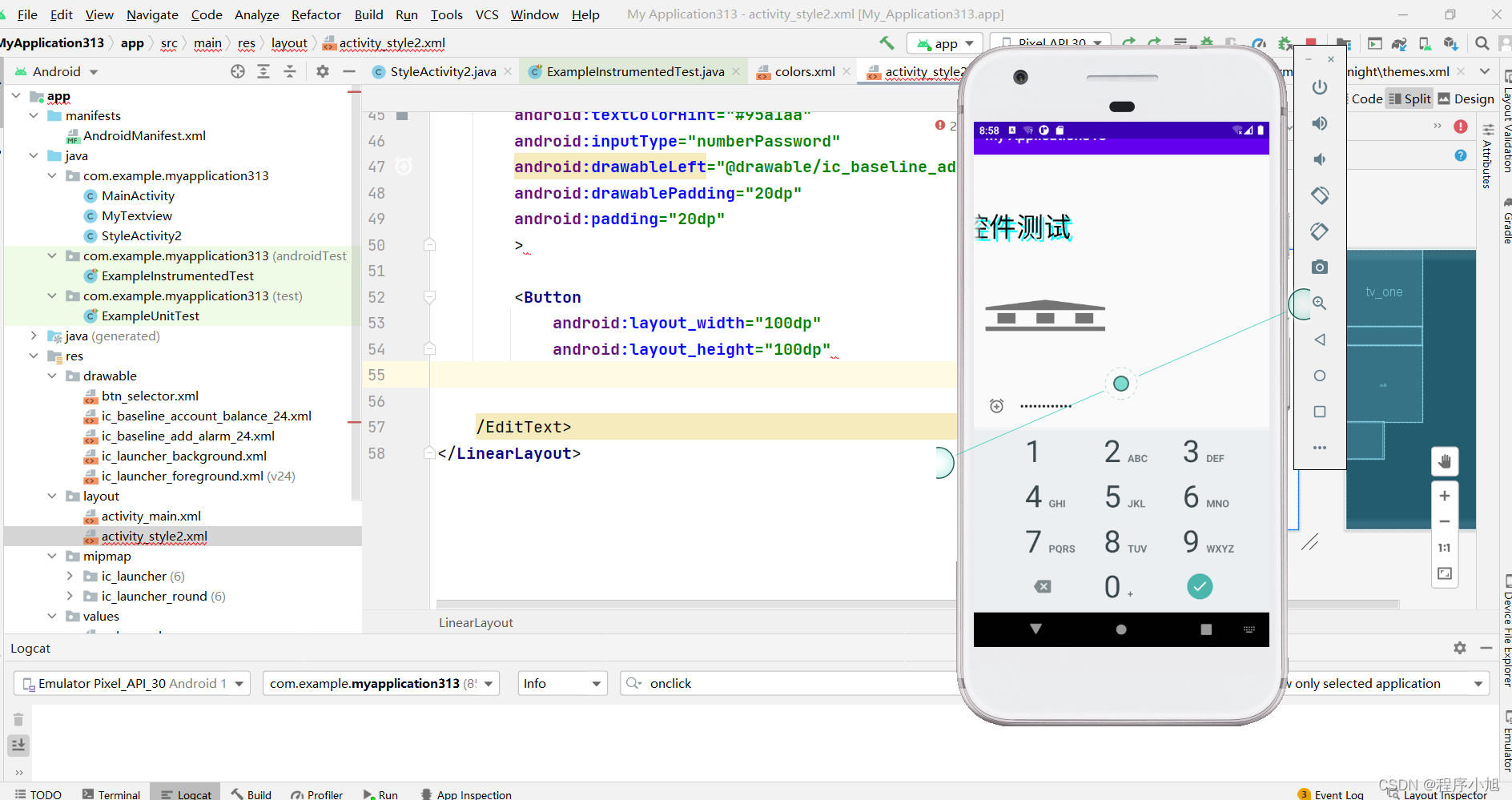Click the project panel gear settings icon
Screen dimensions: 1512x800
coord(323,71)
